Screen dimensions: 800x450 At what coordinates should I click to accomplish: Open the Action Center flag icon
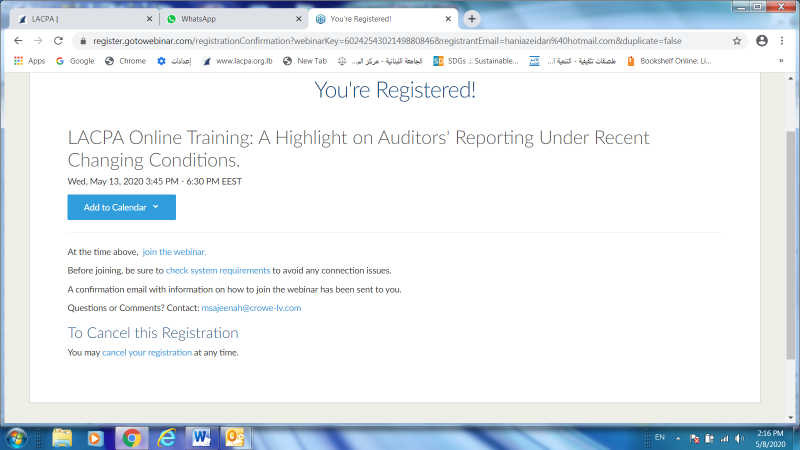[694, 438]
